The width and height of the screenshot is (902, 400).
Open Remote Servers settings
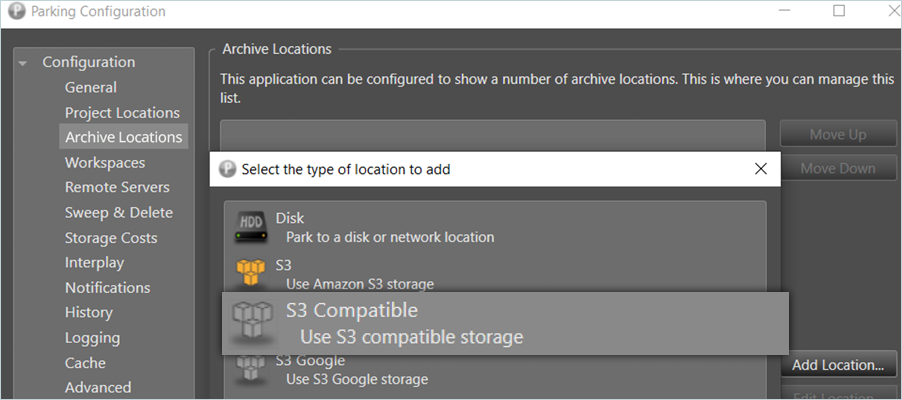117,187
